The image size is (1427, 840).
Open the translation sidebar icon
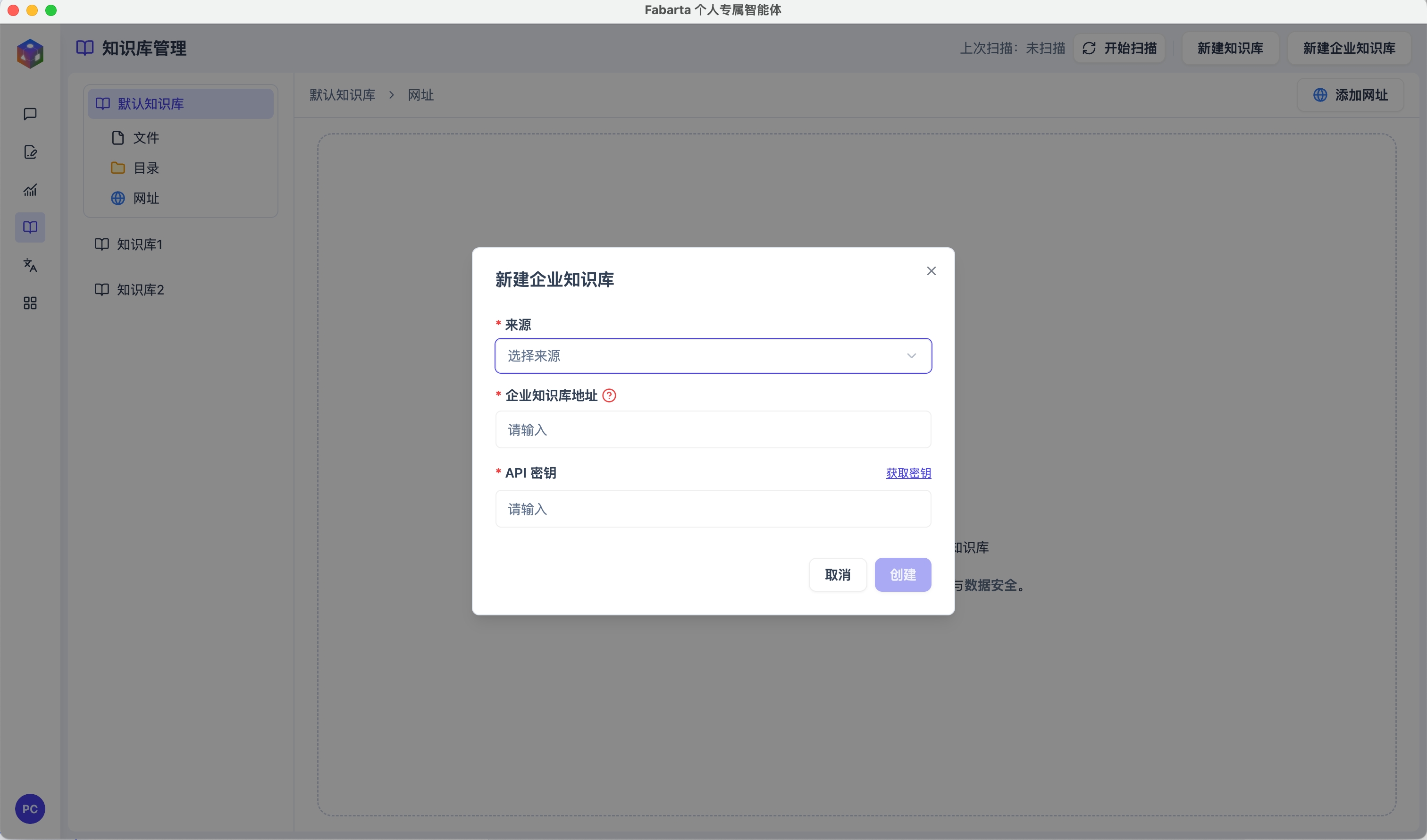(30, 265)
